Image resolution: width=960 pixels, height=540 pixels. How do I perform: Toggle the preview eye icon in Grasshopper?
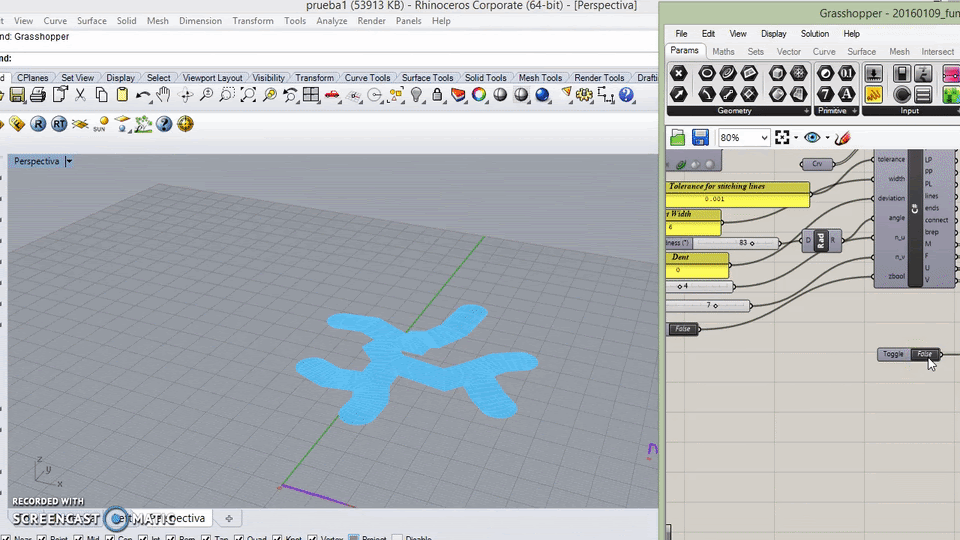(x=812, y=138)
